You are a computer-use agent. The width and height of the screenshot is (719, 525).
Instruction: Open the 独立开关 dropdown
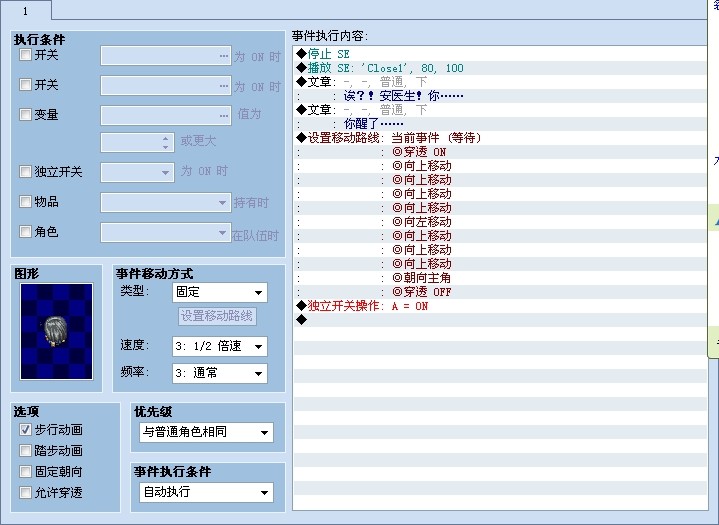pyautogui.click(x=137, y=173)
